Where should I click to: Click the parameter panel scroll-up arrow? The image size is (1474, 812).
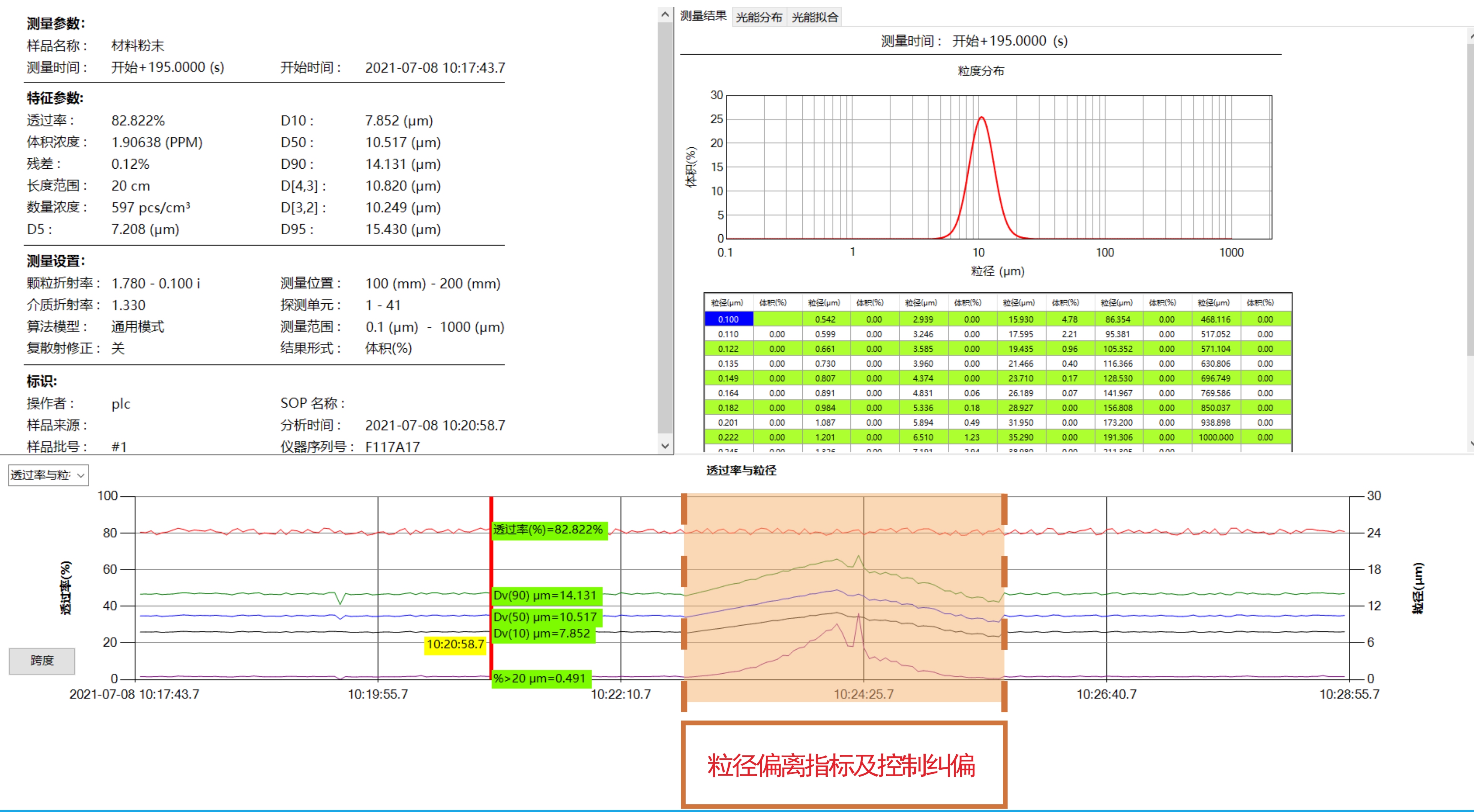click(x=664, y=15)
